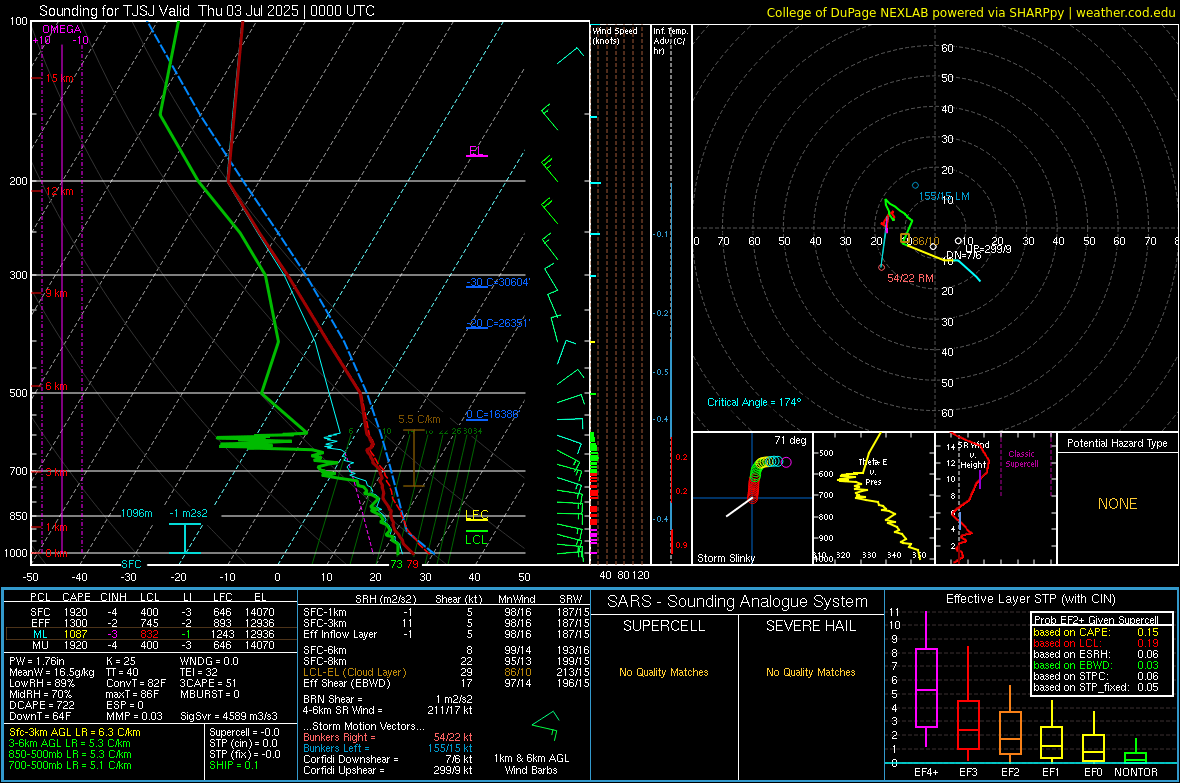The height and width of the screenshot is (783, 1180).
Task: Click the orange 'LCL-EL (Cloud Layer)' row label
Action: [x=354, y=672]
